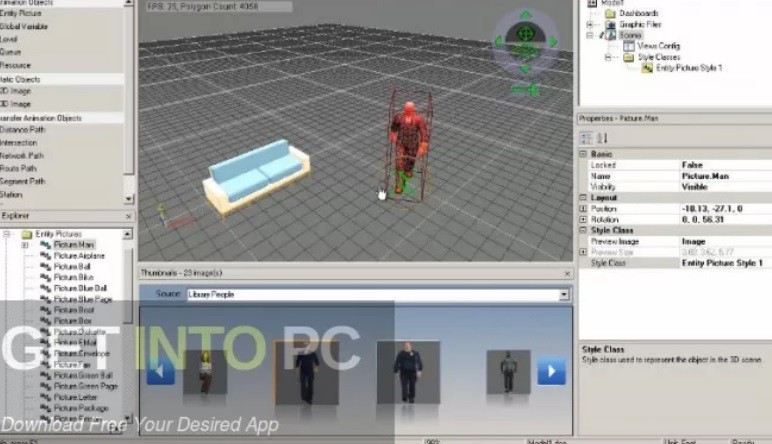Screen dimensions: 772x444
Task: Select the Views Config node icon
Action: [627, 46]
